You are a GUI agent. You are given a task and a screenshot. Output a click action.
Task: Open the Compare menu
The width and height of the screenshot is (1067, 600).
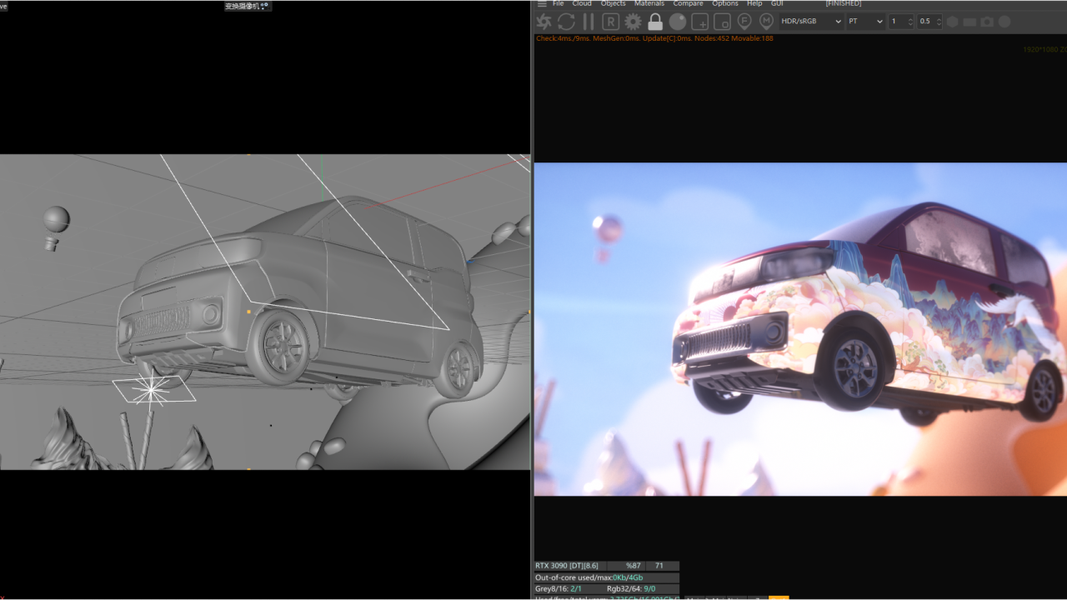(688, 3)
